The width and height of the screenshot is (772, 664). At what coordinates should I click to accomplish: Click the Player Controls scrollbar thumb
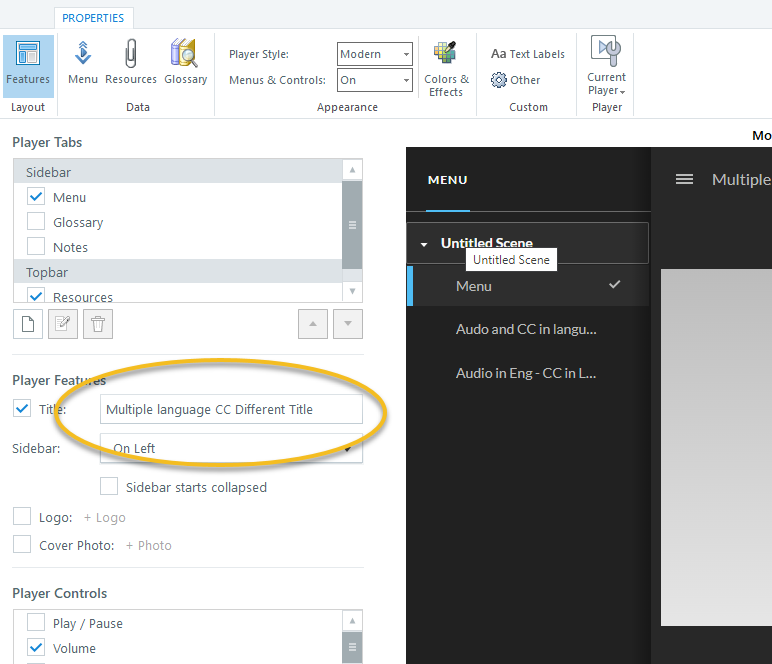click(x=353, y=648)
